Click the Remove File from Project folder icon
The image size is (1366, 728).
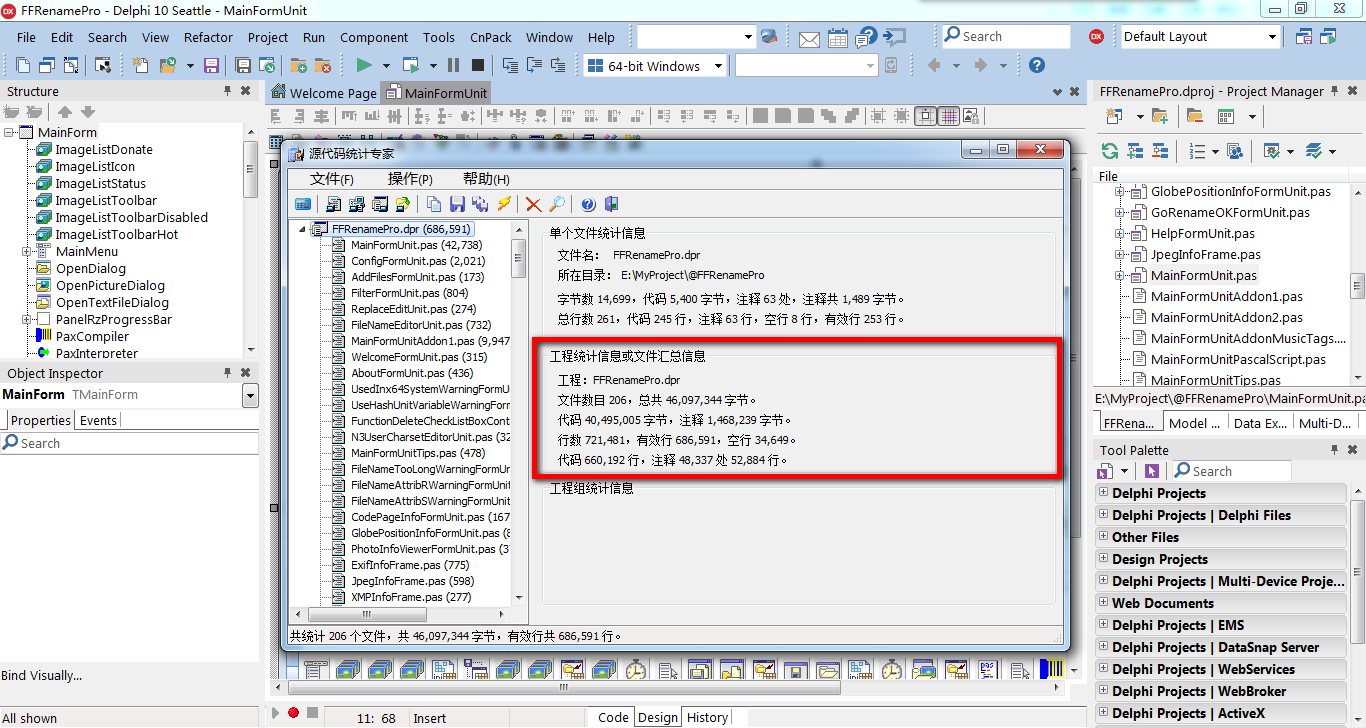click(x=322, y=65)
